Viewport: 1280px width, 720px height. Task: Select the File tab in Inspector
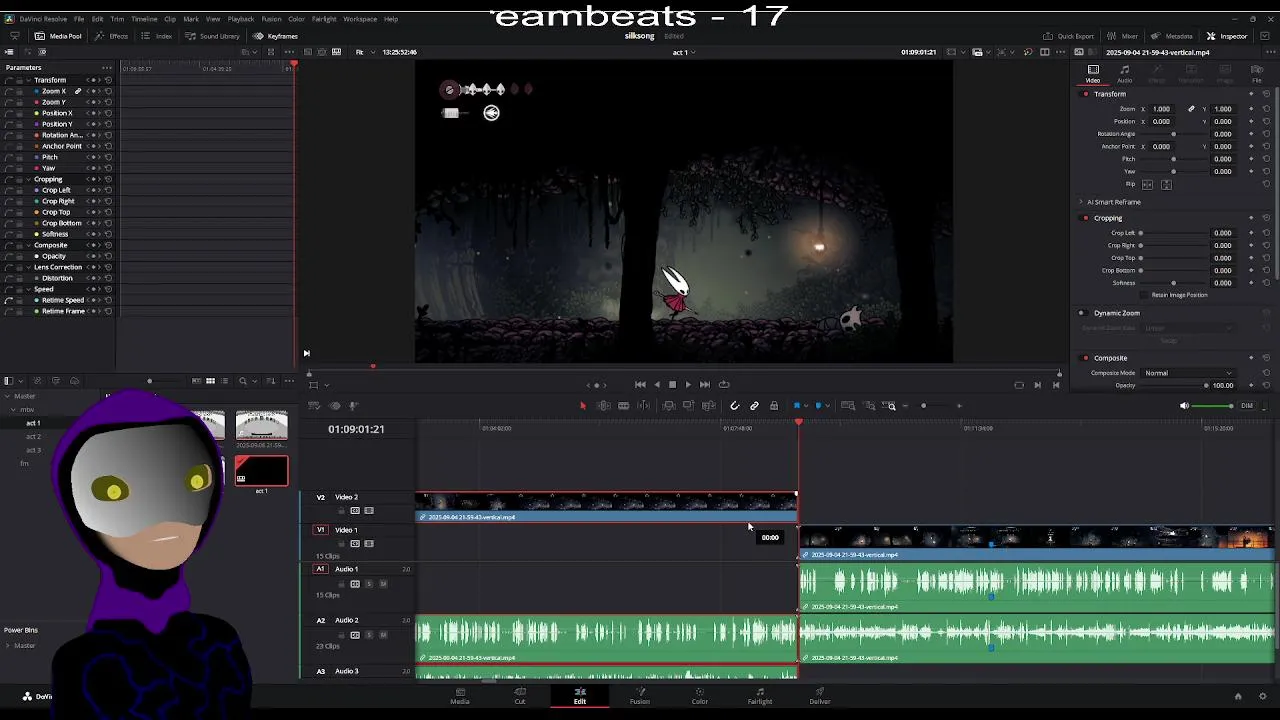click(x=1255, y=74)
